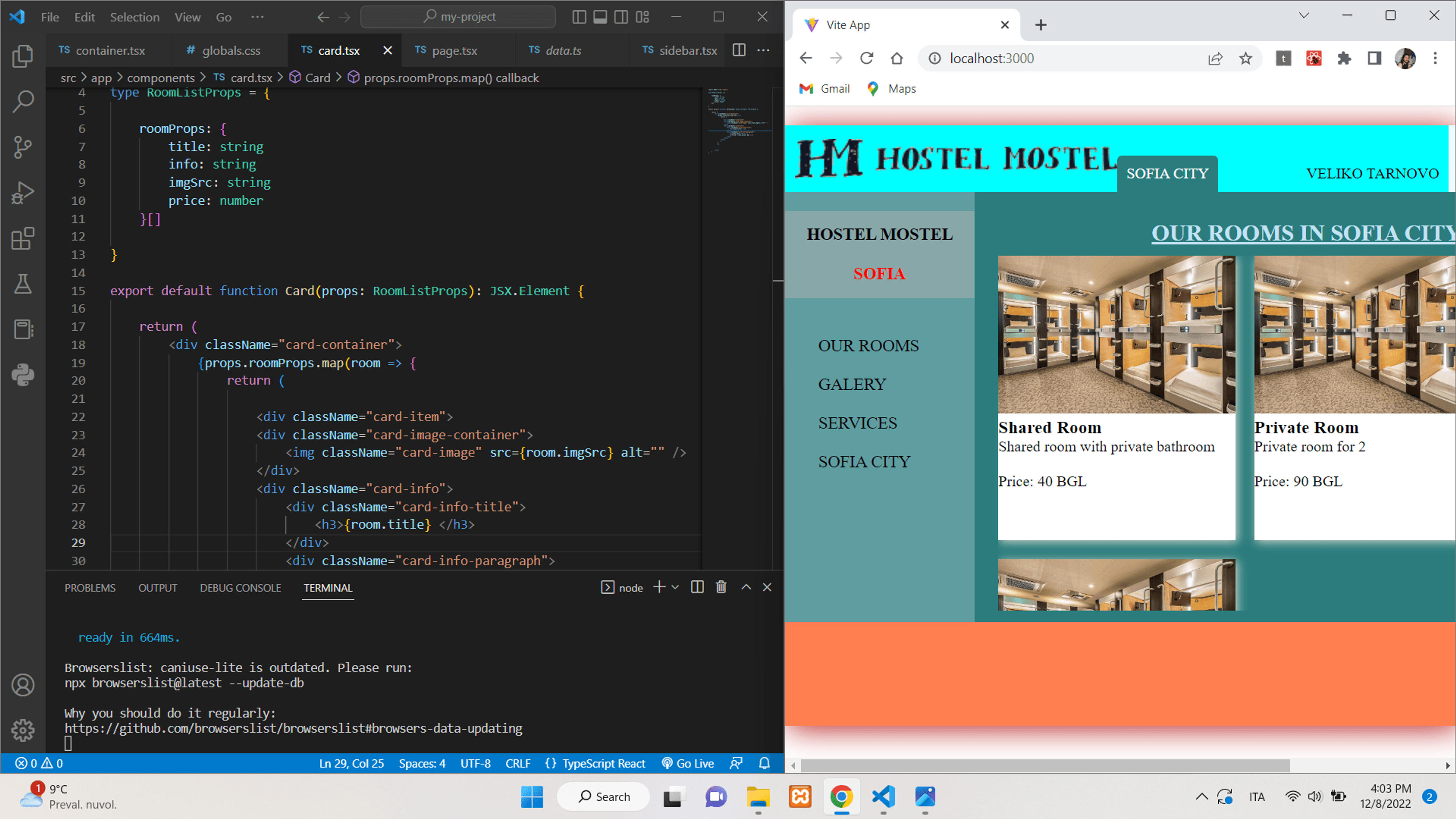Maximize panel with the up chevron
The image size is (1456, 819).
(x=746, y=587)
